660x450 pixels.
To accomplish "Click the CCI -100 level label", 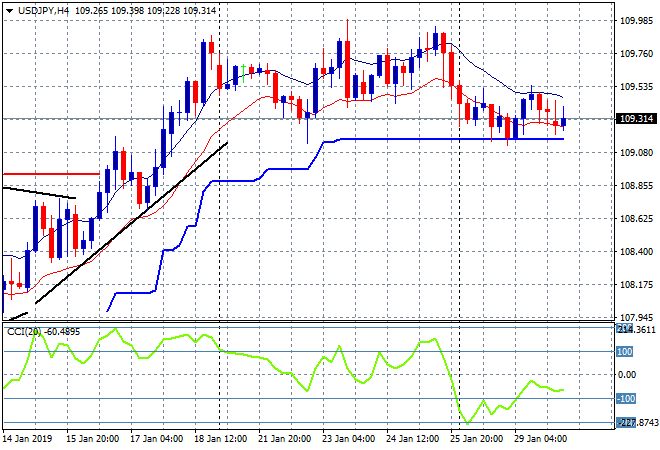I will point(626,398).
